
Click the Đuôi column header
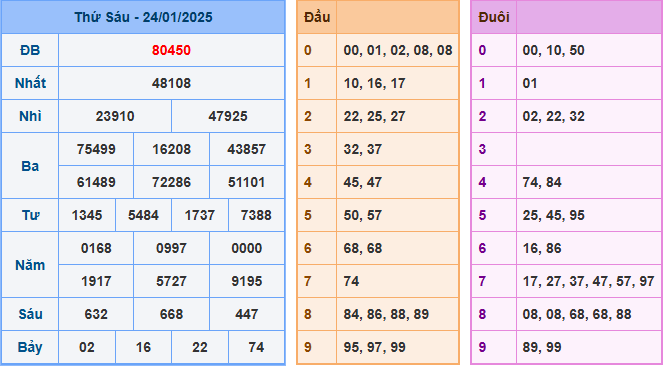point(494,17)
